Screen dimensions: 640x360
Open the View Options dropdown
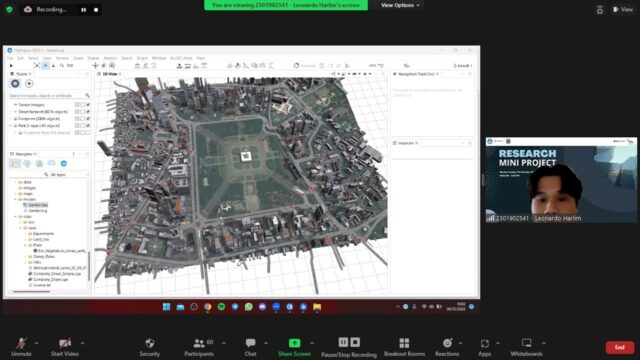point(400,5)
